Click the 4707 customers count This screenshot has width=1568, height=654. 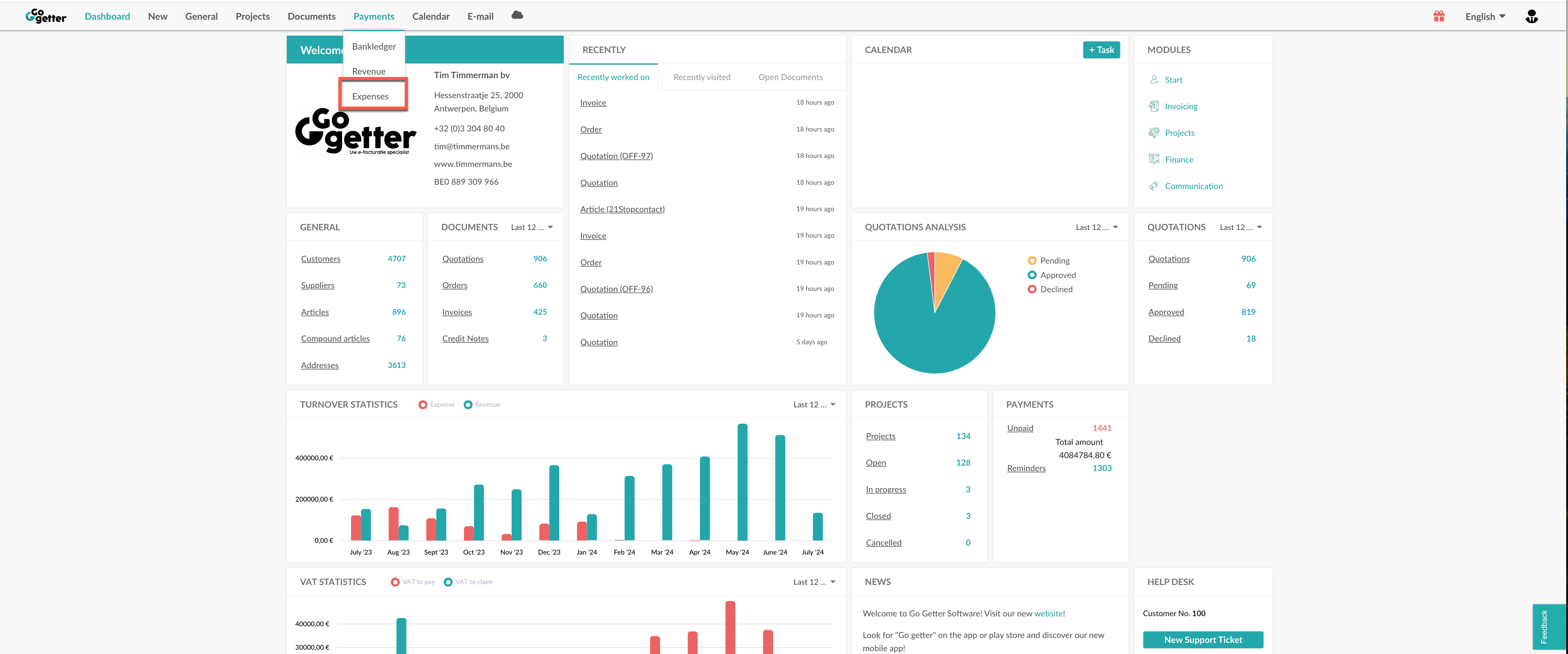396,259
